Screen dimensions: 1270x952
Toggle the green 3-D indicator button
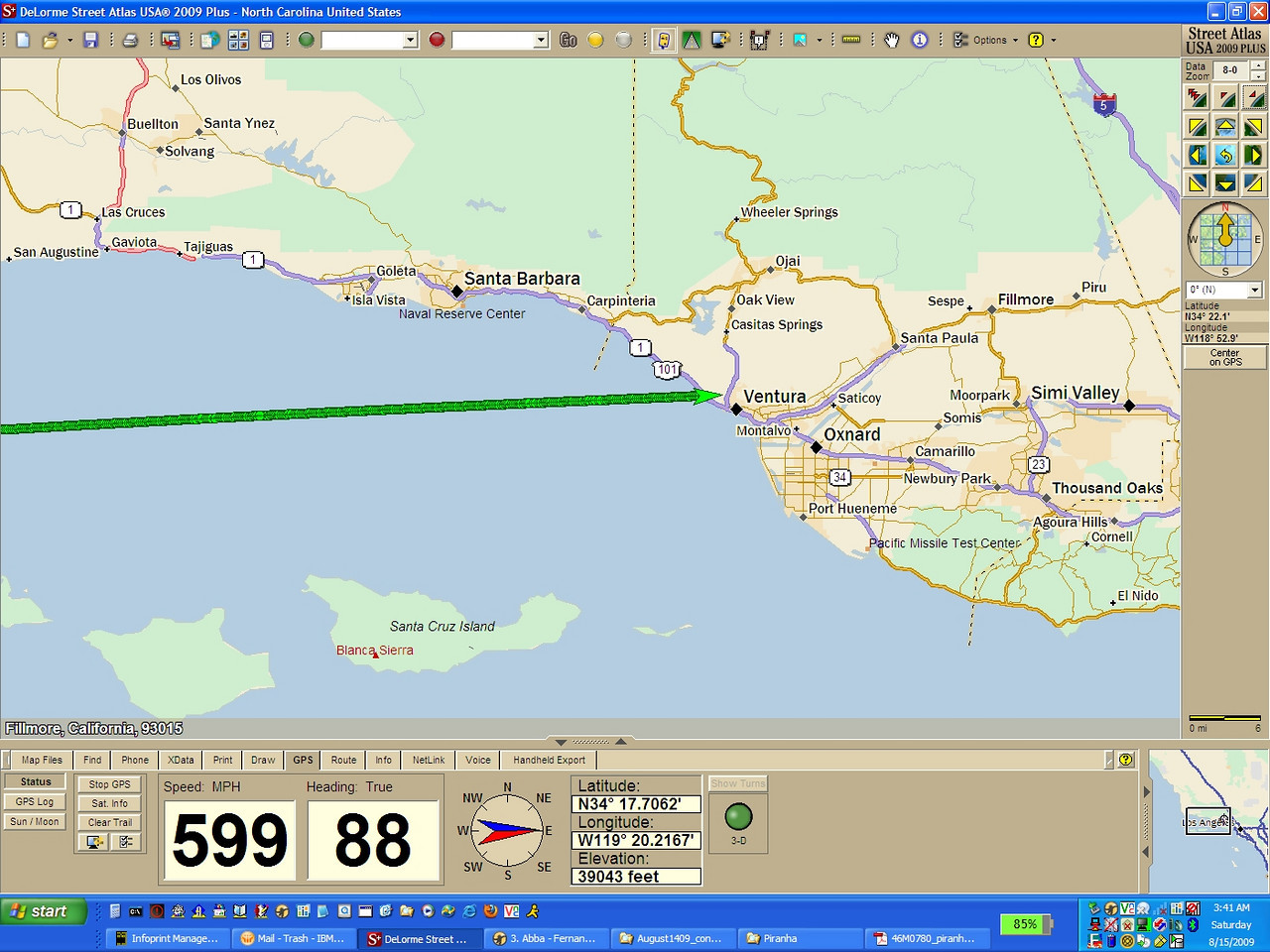coord(738,817)
